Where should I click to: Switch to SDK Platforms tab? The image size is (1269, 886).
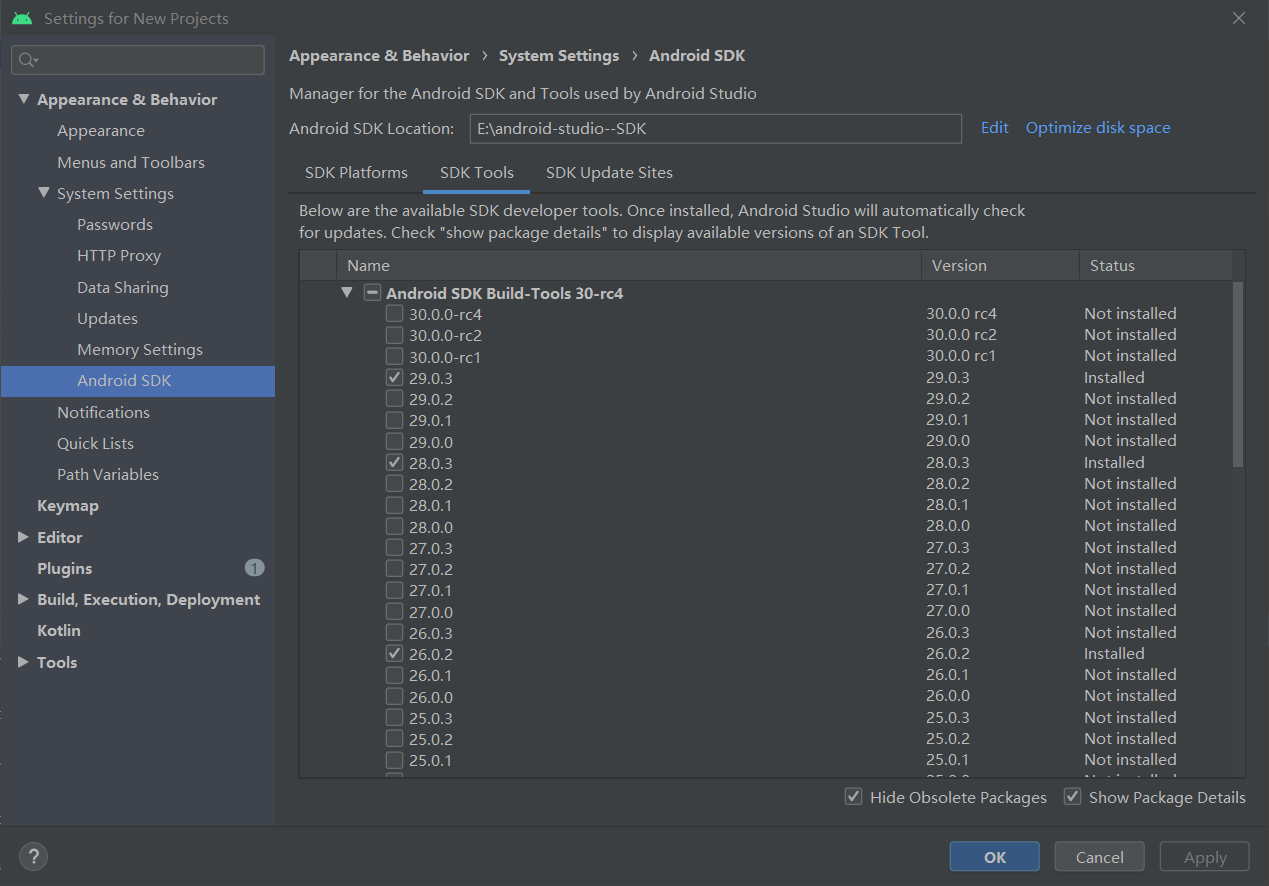pos(356,173)
